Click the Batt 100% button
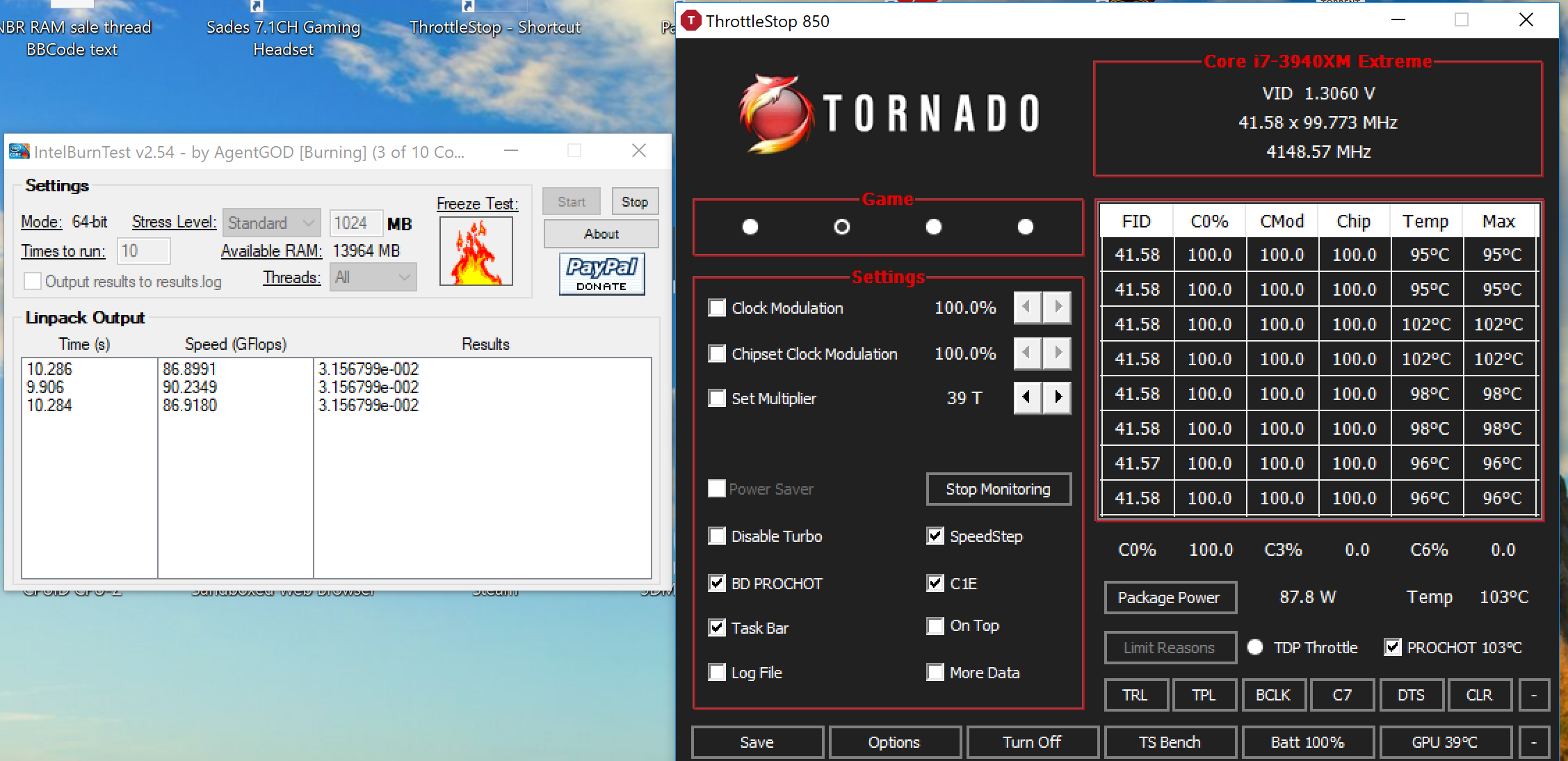This screenshot has height=761, width=1568. click(1308, 742)
